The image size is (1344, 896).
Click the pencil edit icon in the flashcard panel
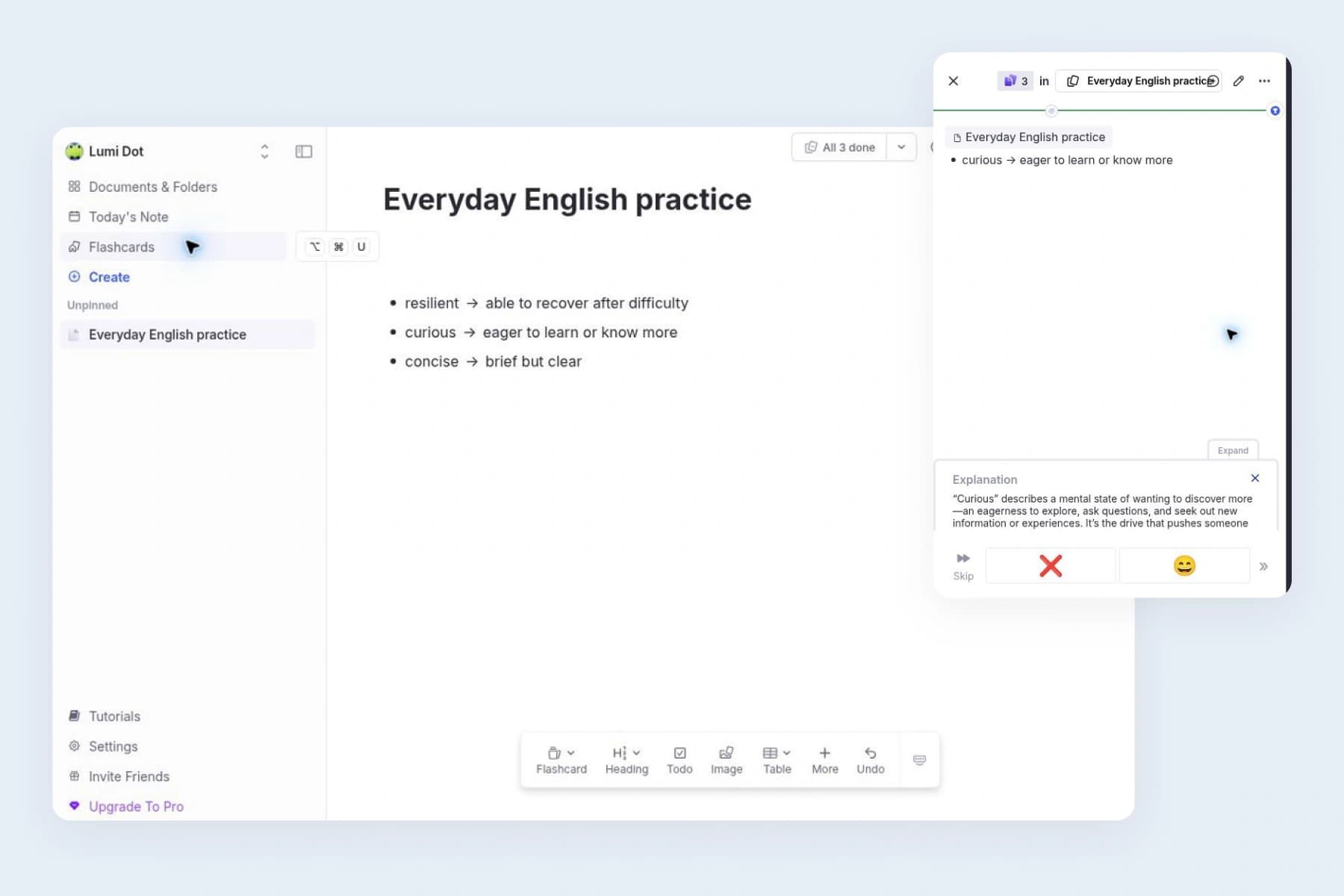(x=1239, y=81)
